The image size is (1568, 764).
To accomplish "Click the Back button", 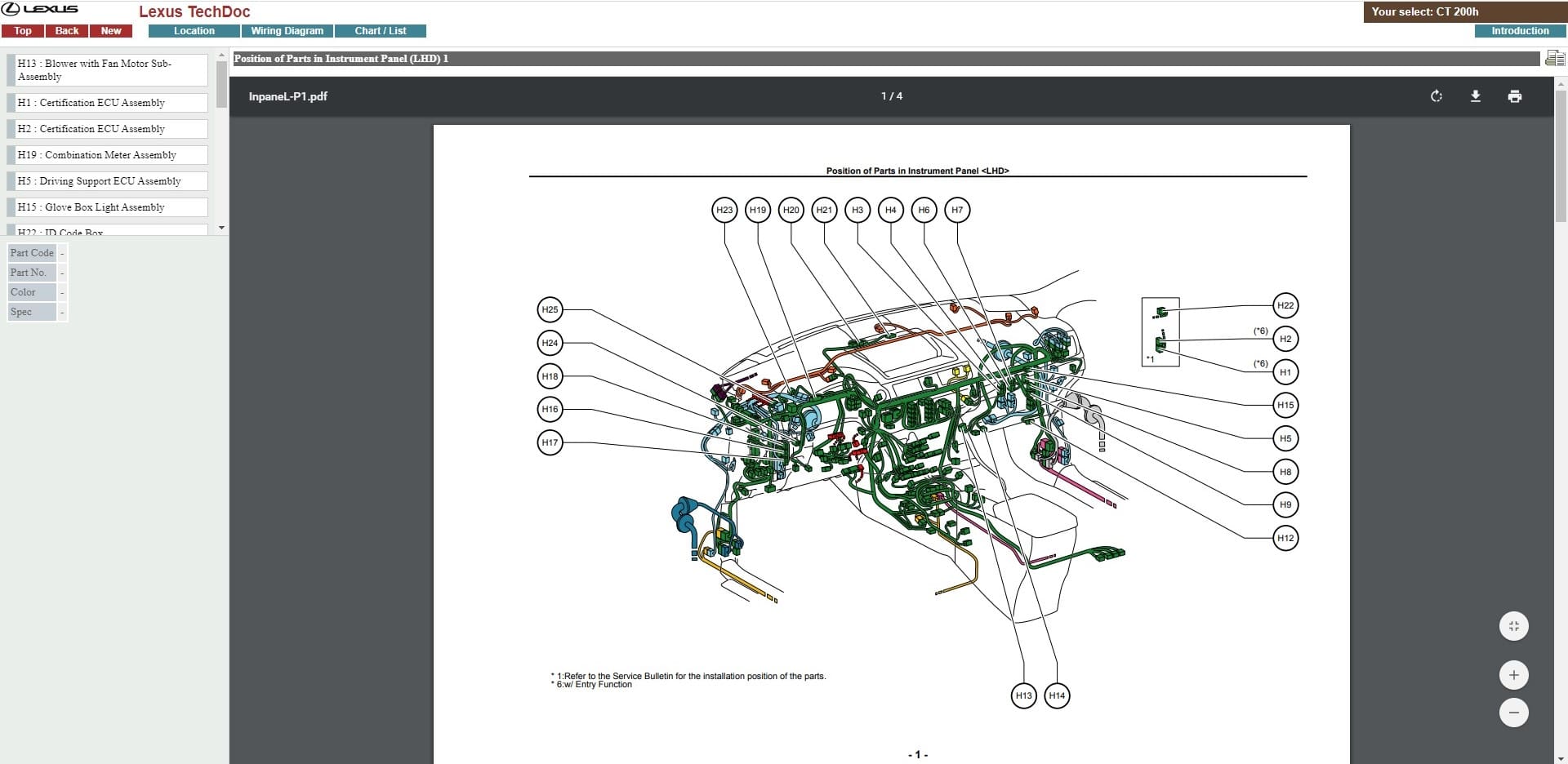I will coord(67,31).
